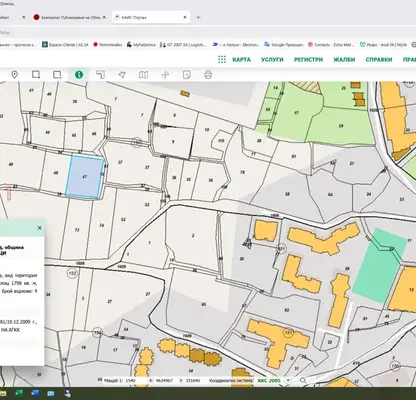Close the parcel info popup panel
The width and height of the screenshot is (416, 400).
pos(40,228)
